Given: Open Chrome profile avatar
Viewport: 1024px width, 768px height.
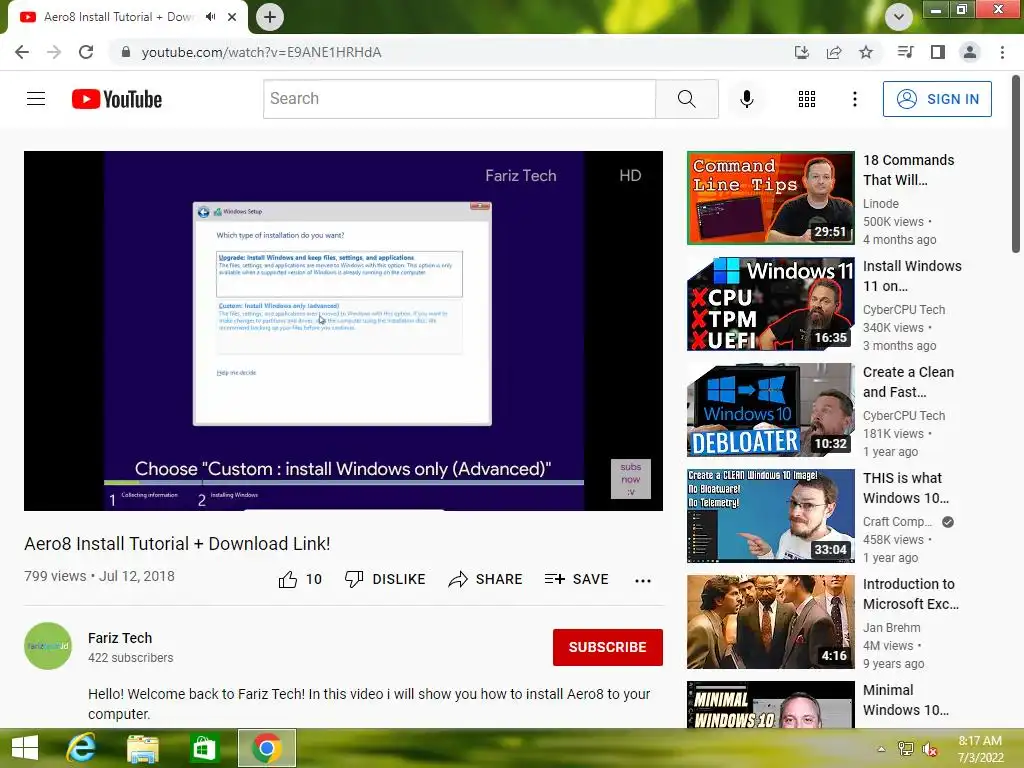Looking at the screenshot, I should [970, 52].
